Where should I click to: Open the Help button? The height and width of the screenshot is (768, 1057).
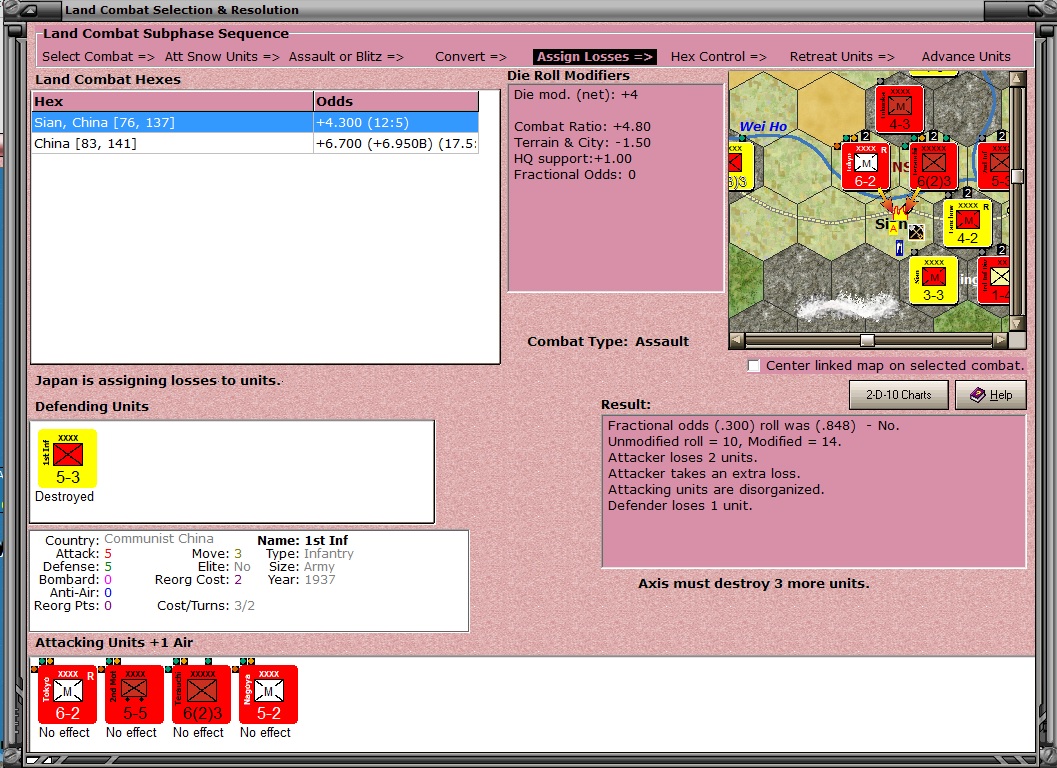point(991,395)
